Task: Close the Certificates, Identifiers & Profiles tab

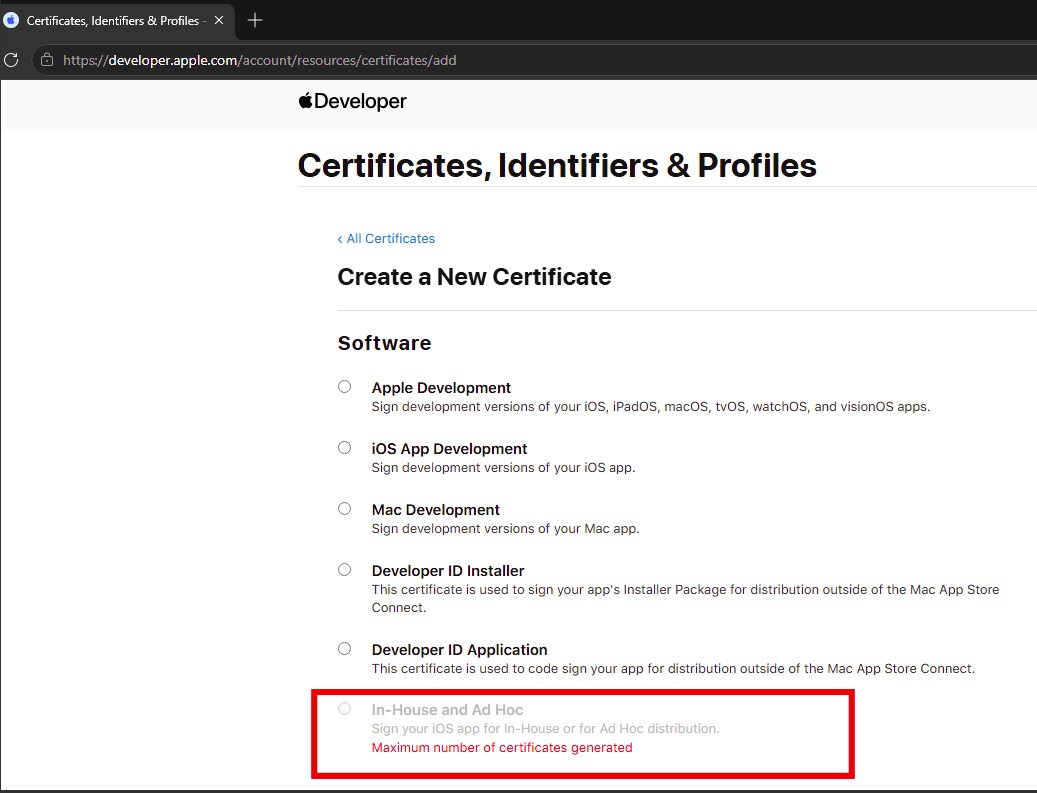Action: (219, 21)
